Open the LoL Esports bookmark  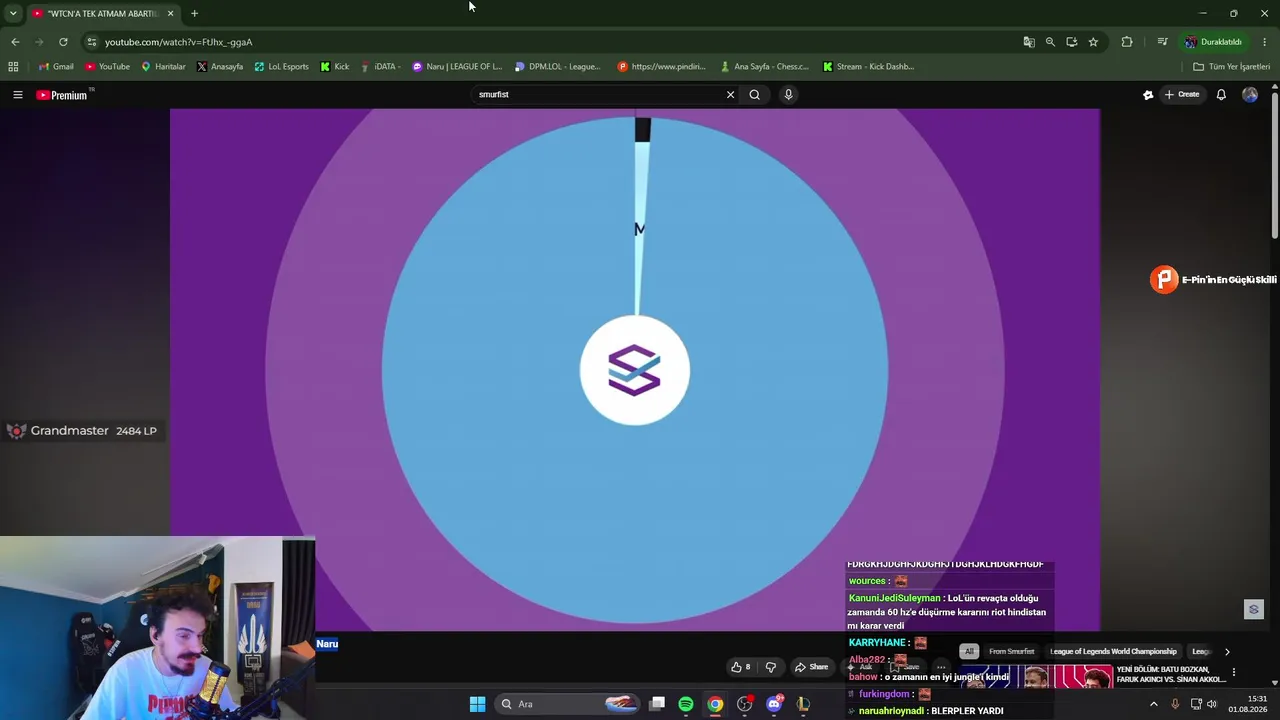281,67
